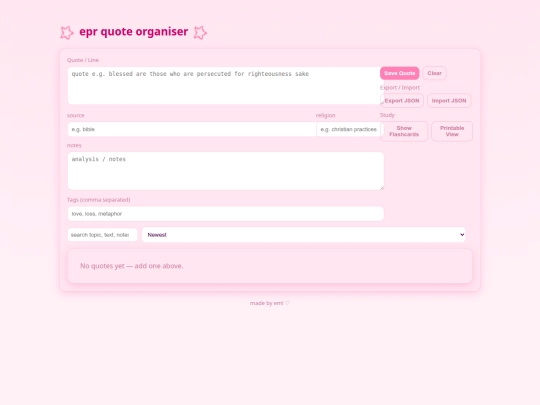The width and height of the screenshot is (540, 405).
Task: Click the 'No quotes yet — add one above.' message
Action: (132, 266)
